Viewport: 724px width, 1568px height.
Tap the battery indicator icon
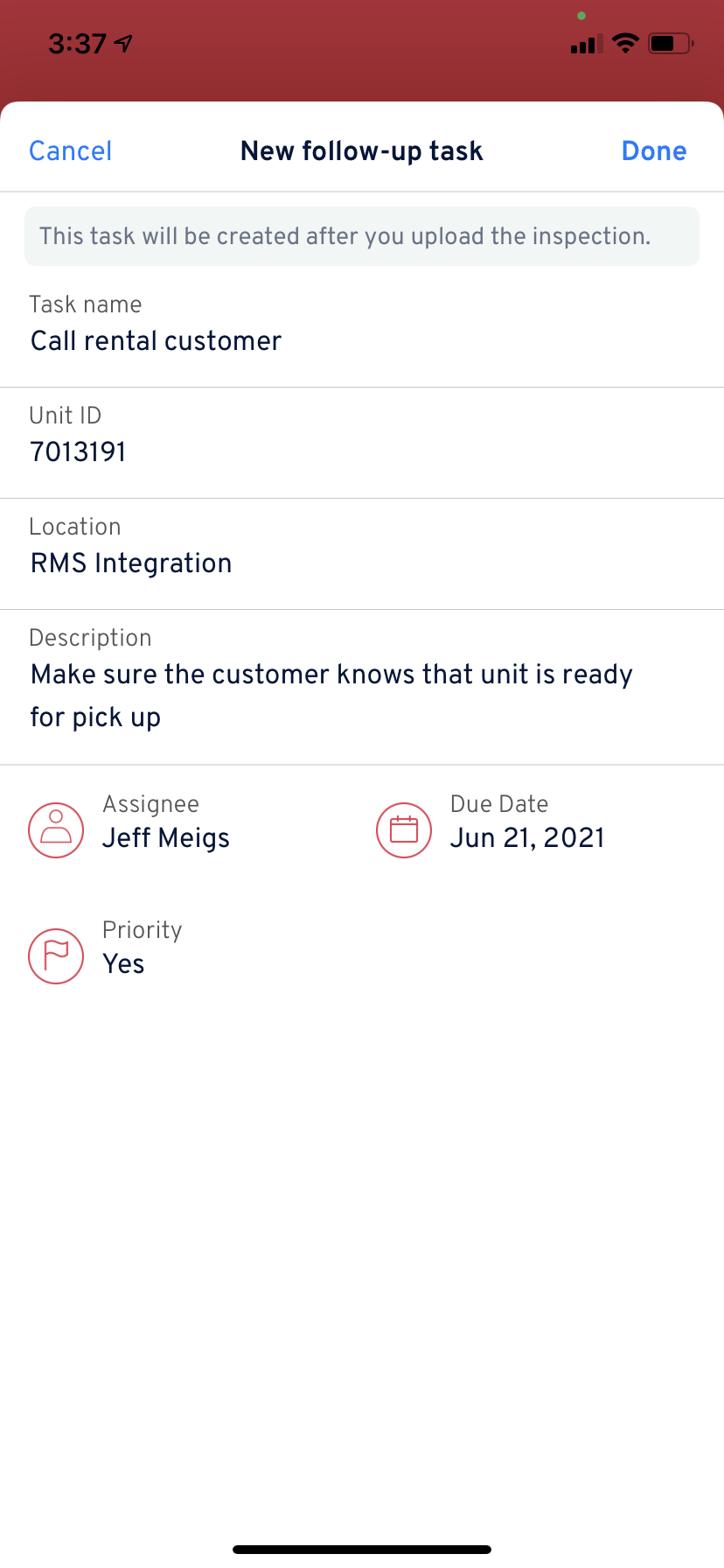coord(671,43)
